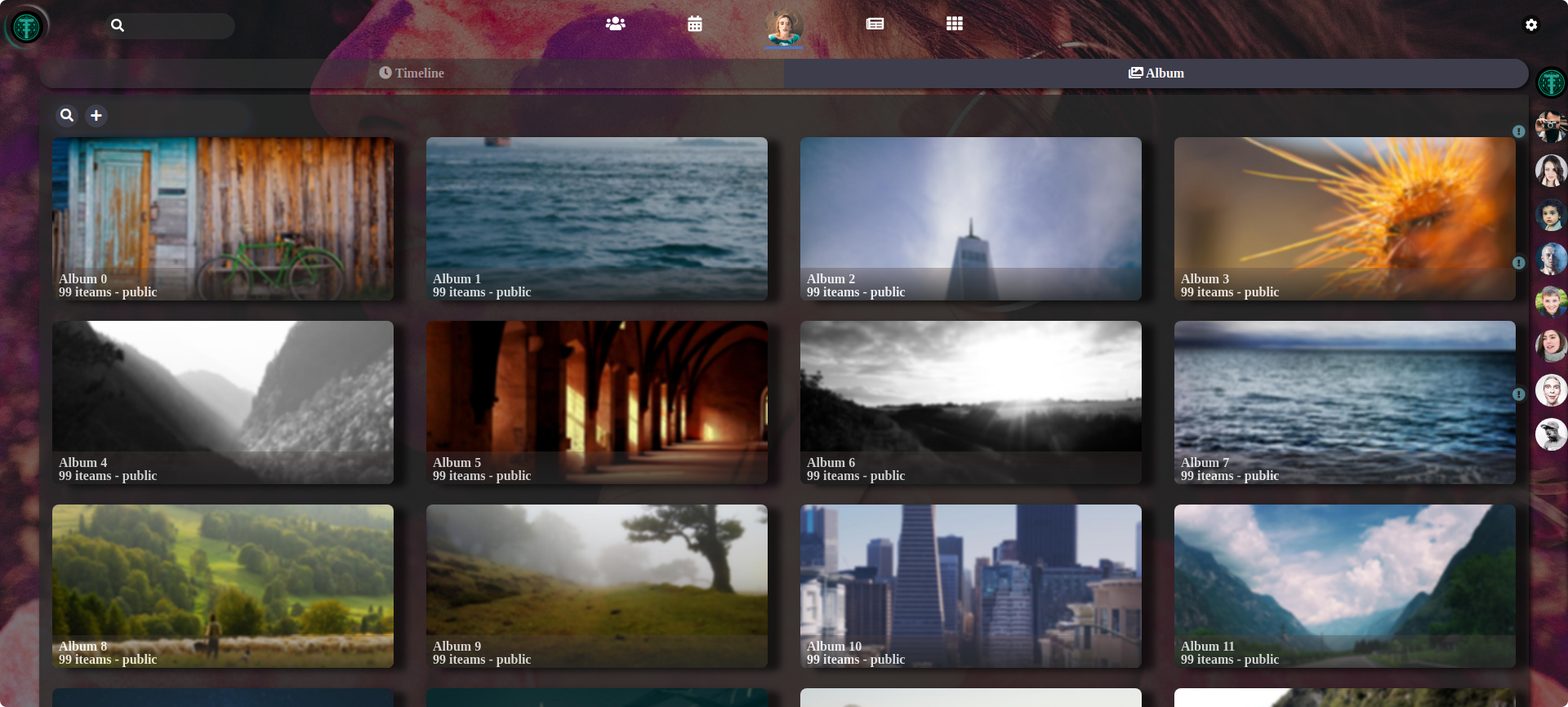Open the Album 10 city skyline thumbnail
Screen dimensions: 1568x707
[x=971, y=586]
